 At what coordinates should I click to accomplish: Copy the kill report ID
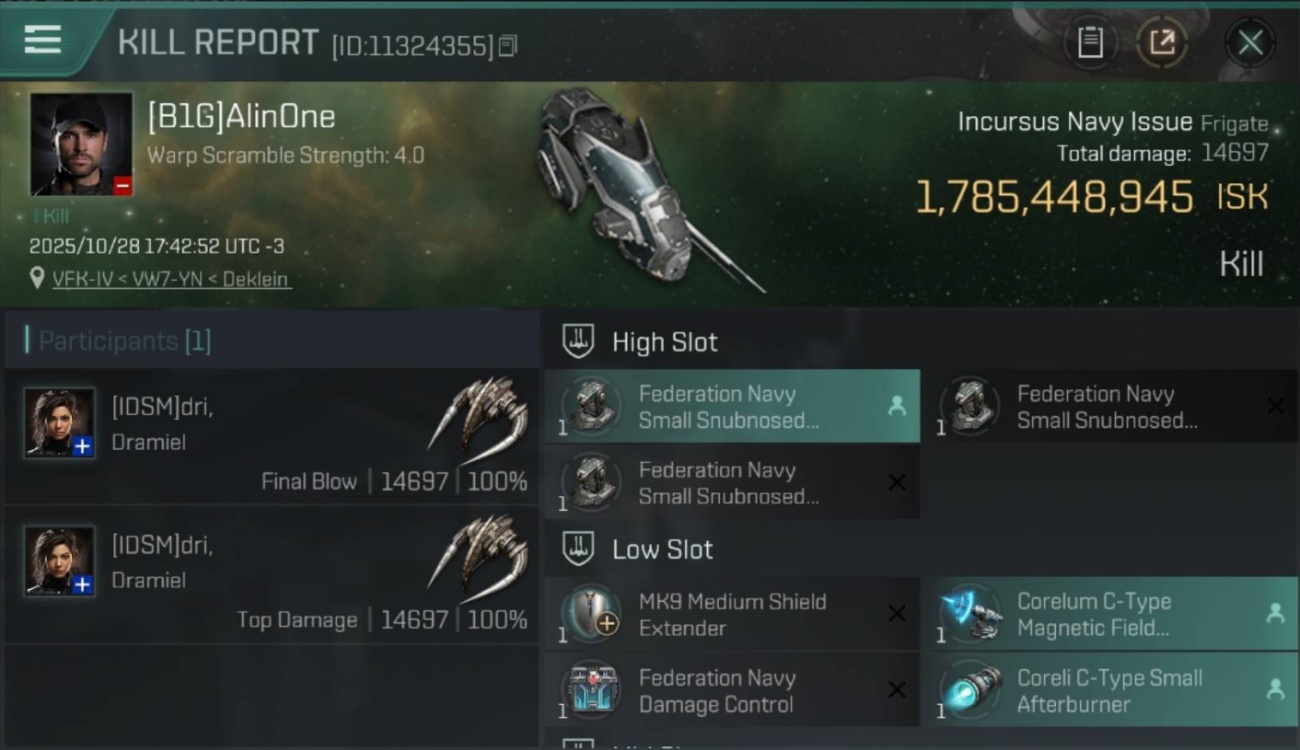[x=508, y=46]
